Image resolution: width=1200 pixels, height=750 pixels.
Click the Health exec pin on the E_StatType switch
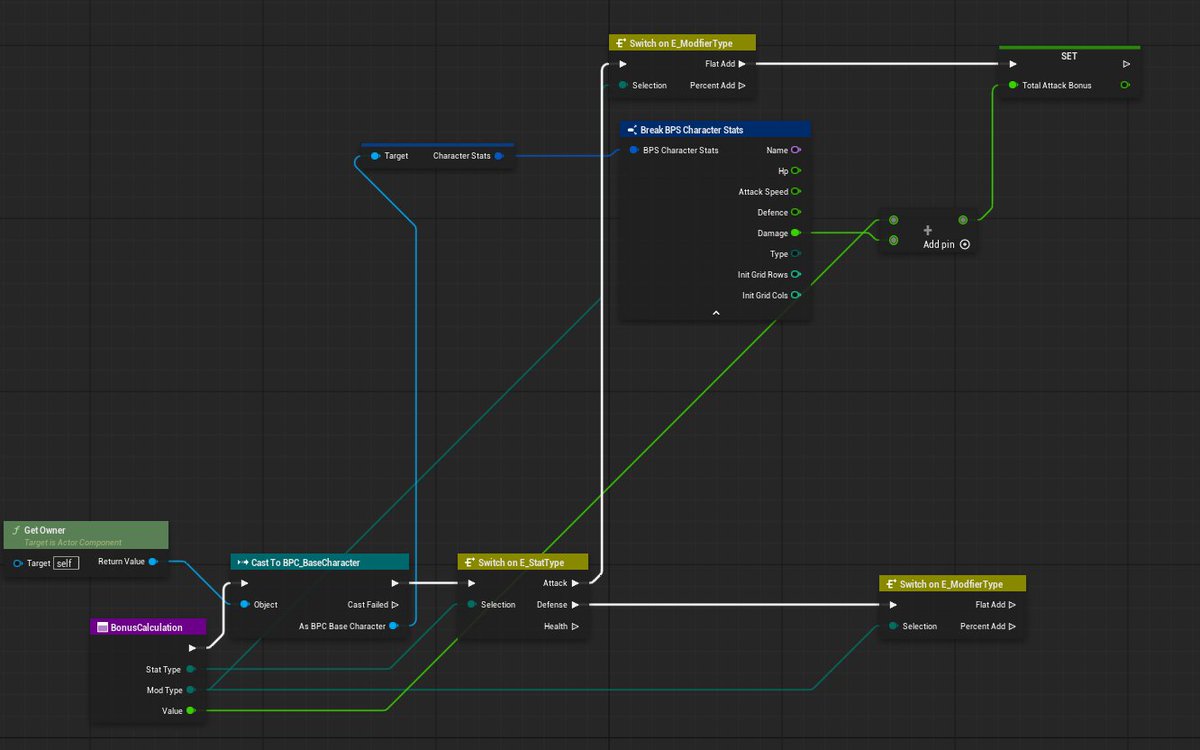tap(576, 626)
